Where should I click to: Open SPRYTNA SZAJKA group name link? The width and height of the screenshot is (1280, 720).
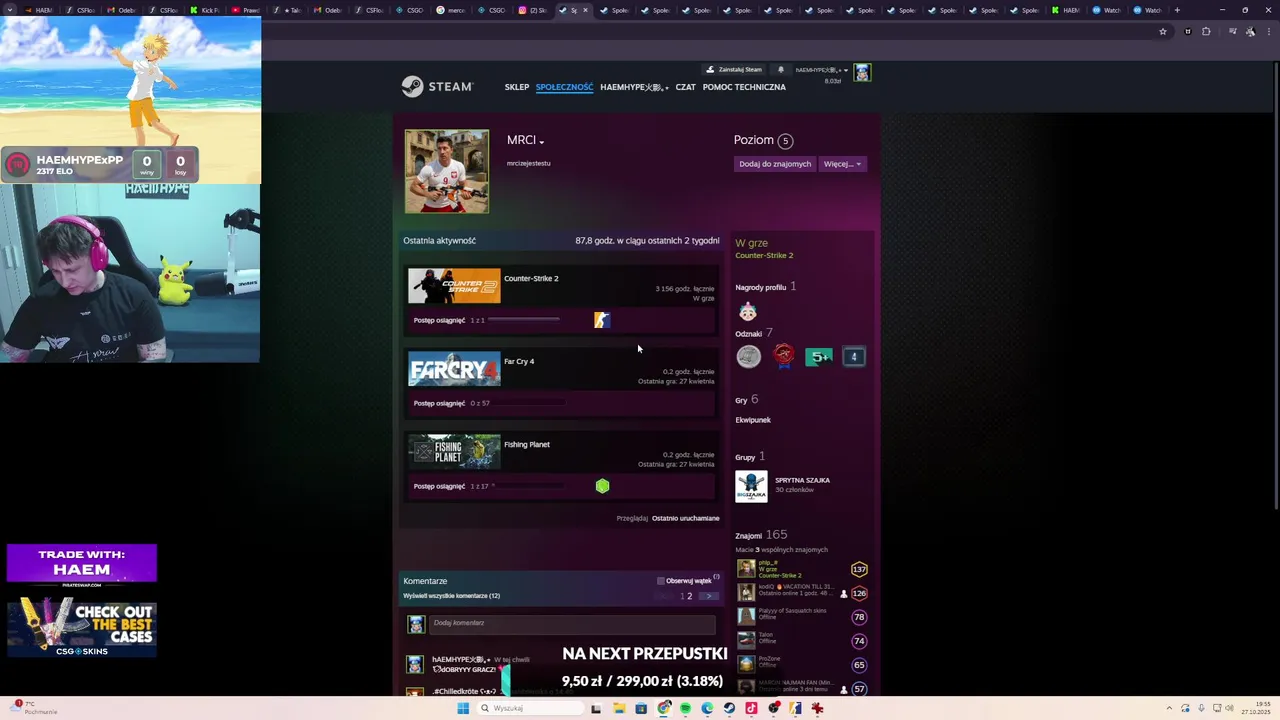tap(802, 480)
